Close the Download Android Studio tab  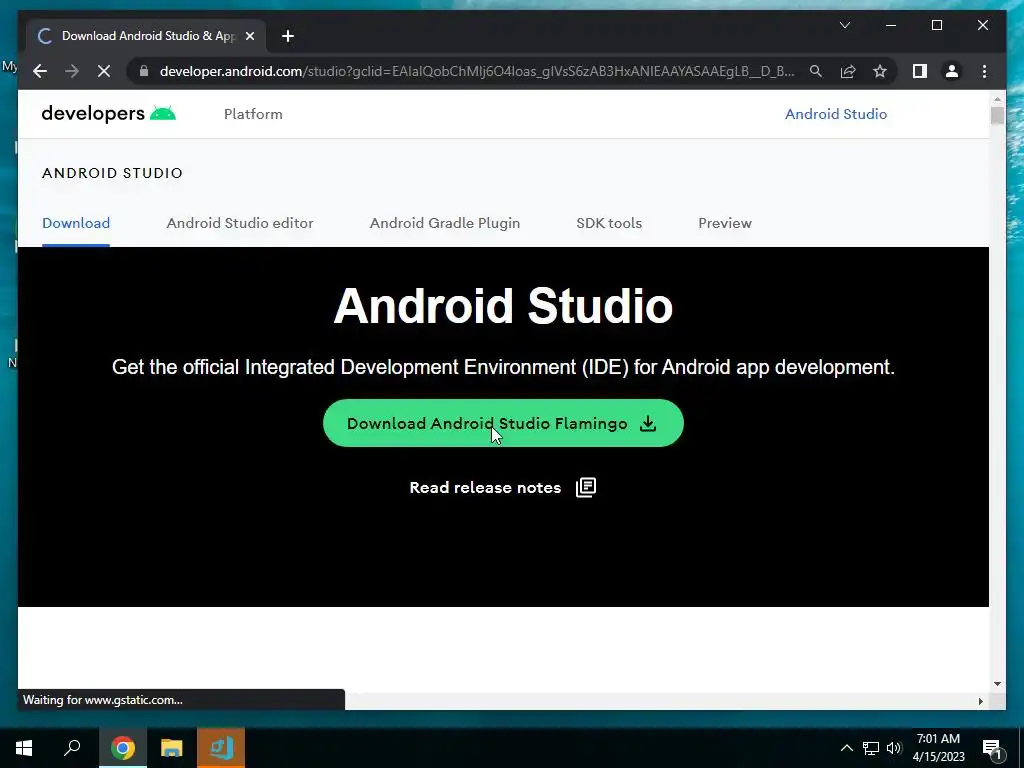coord(249,37)
